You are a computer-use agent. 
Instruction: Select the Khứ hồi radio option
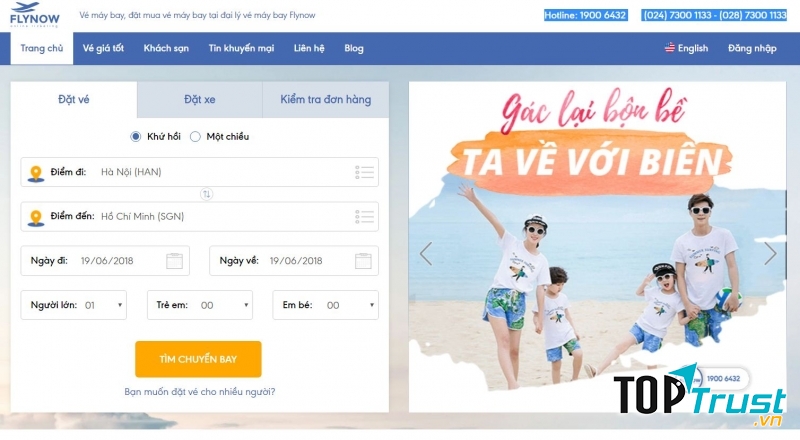click(135, 137)
